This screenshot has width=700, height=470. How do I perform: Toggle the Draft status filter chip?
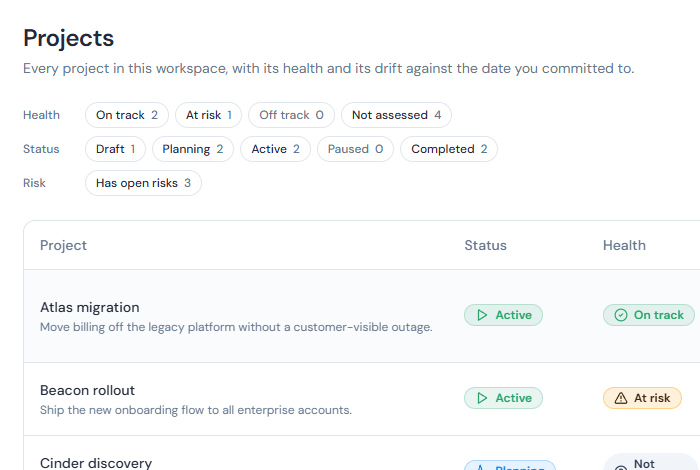(115, 149)
